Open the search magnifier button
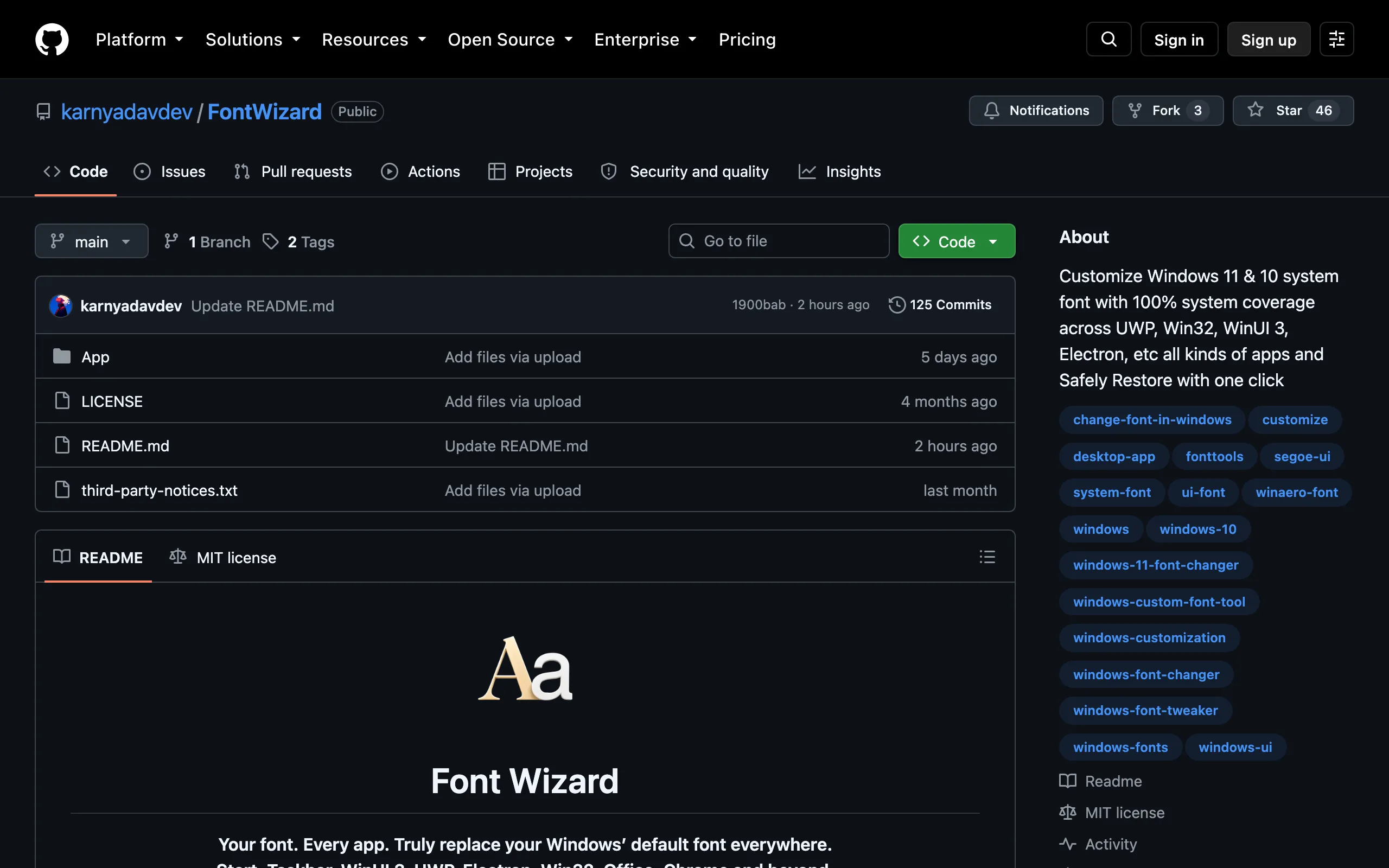 1108,39
